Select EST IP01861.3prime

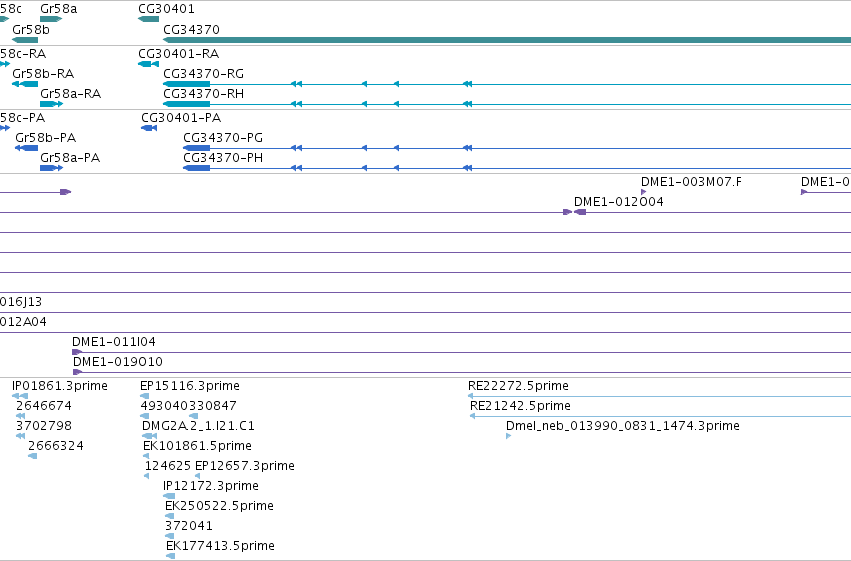(20, 396)
